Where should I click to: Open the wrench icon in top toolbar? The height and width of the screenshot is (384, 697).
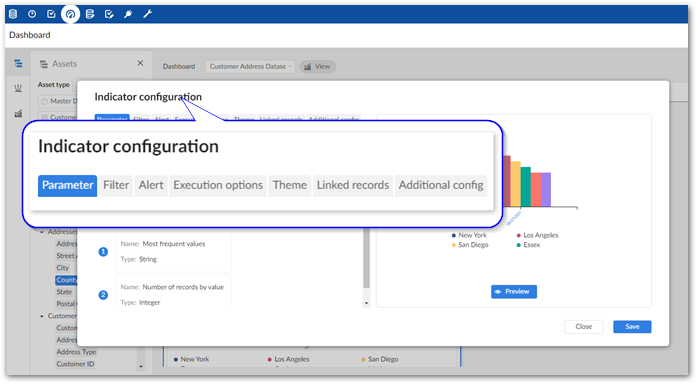coord(148,14)
